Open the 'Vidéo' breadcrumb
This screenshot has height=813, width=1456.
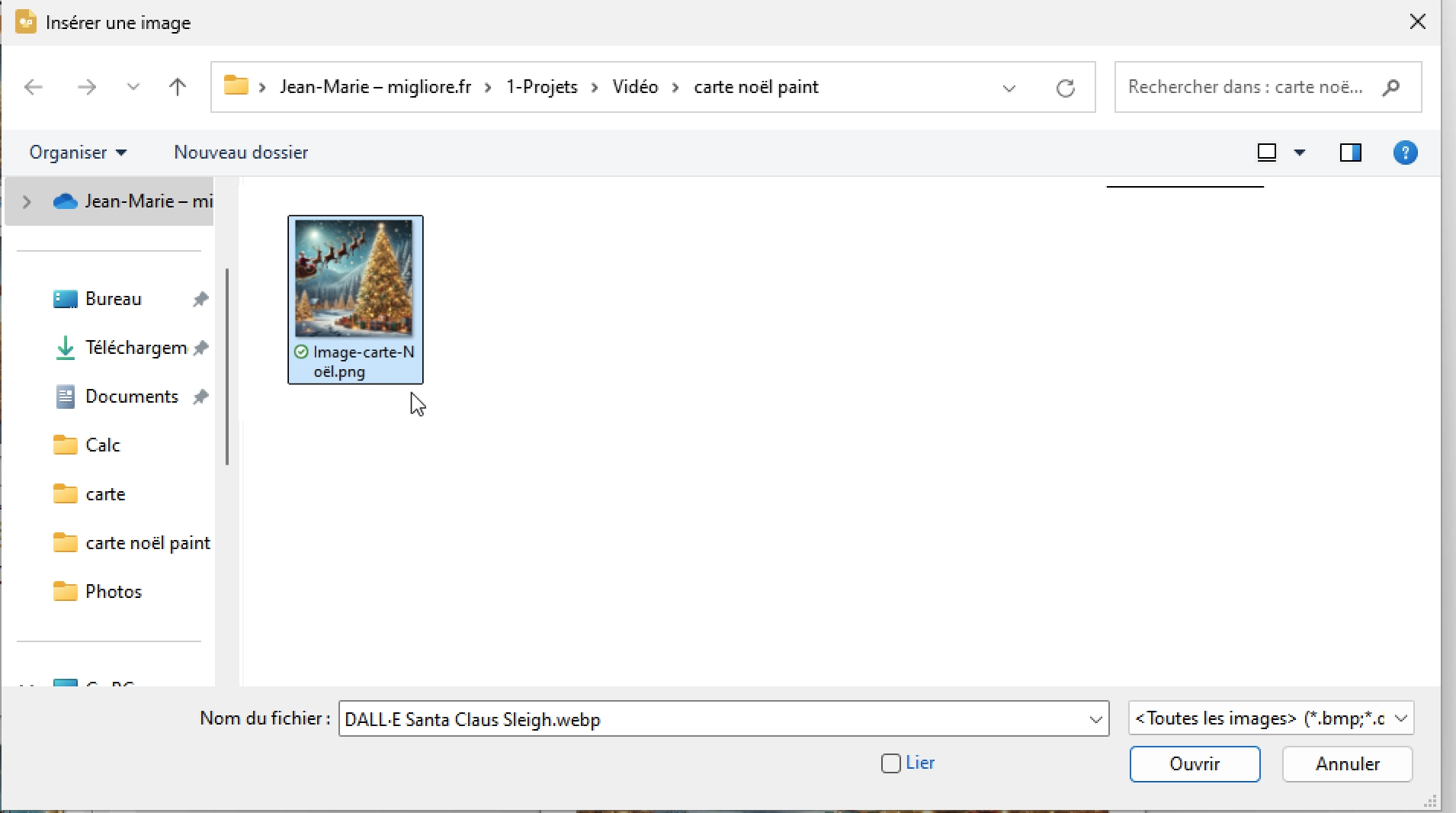tap(635, 87)
